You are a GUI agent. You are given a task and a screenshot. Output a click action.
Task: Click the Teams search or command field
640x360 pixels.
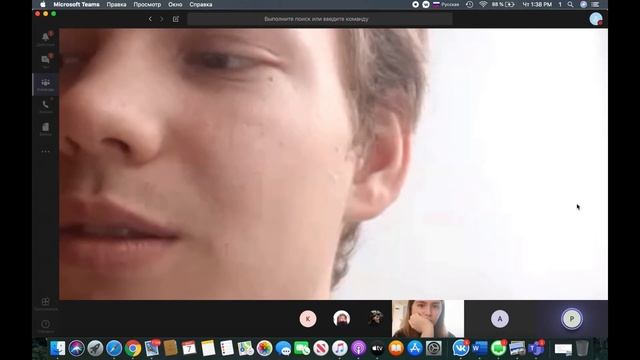(320, 19)
